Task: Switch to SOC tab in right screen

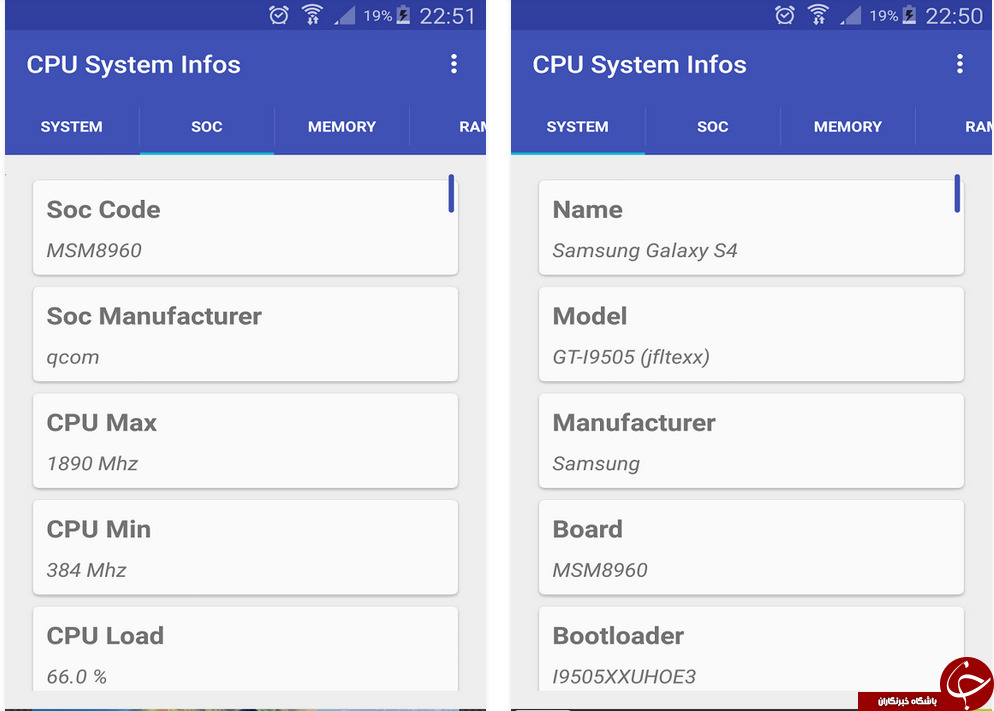Action: (713, 127)
